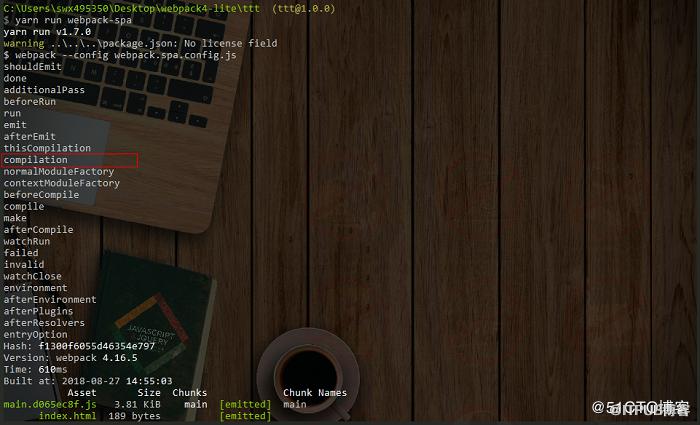Click the 'Version: webpack 4.16.5' line
The image size is (700, 425).
click(x=71, y=358)
